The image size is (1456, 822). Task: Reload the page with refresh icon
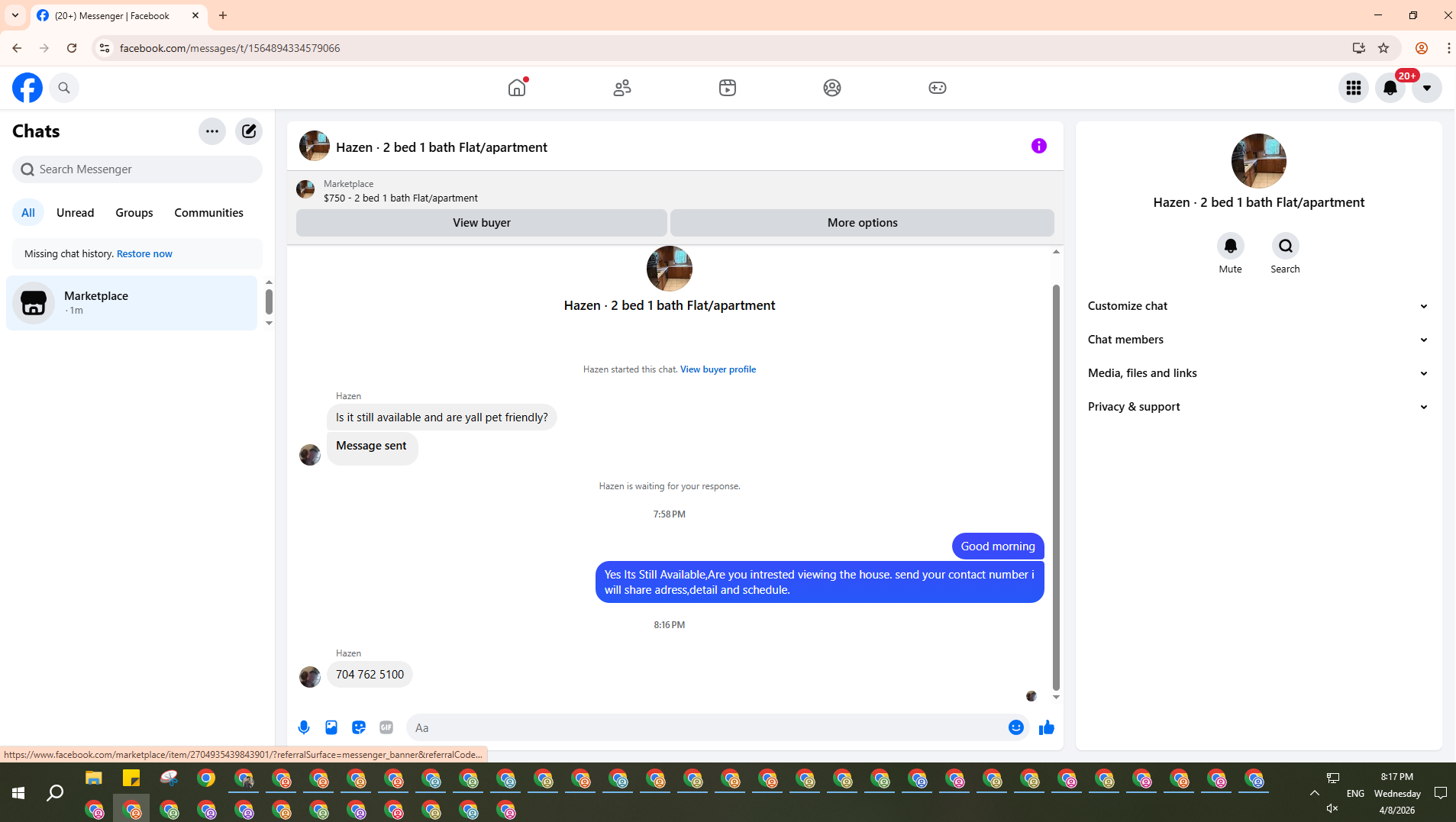(72, 48)
